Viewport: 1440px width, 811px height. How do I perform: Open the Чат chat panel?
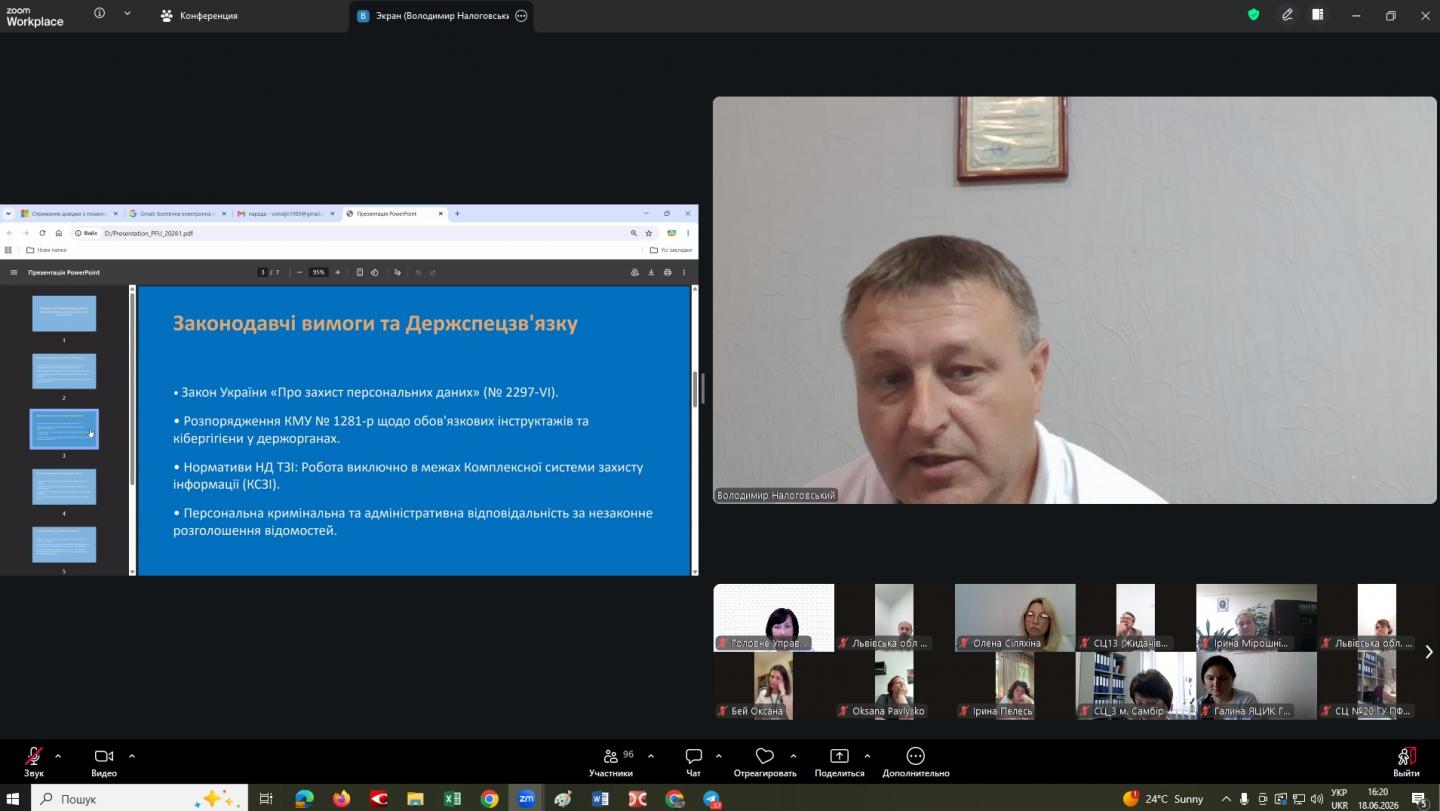pyautogui.click(x=693, y=761)
